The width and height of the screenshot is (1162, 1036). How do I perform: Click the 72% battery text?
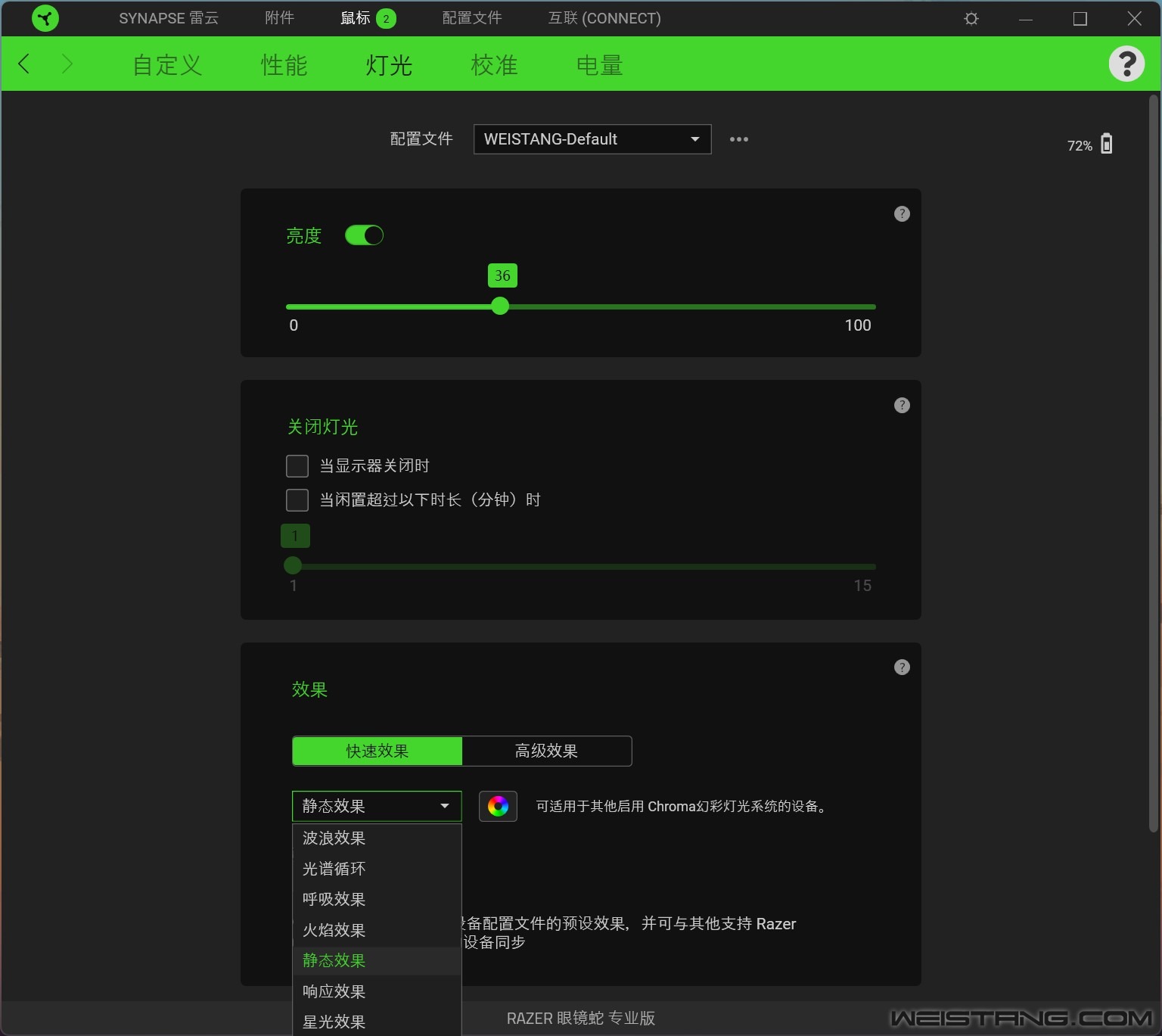coord(1080,145)
